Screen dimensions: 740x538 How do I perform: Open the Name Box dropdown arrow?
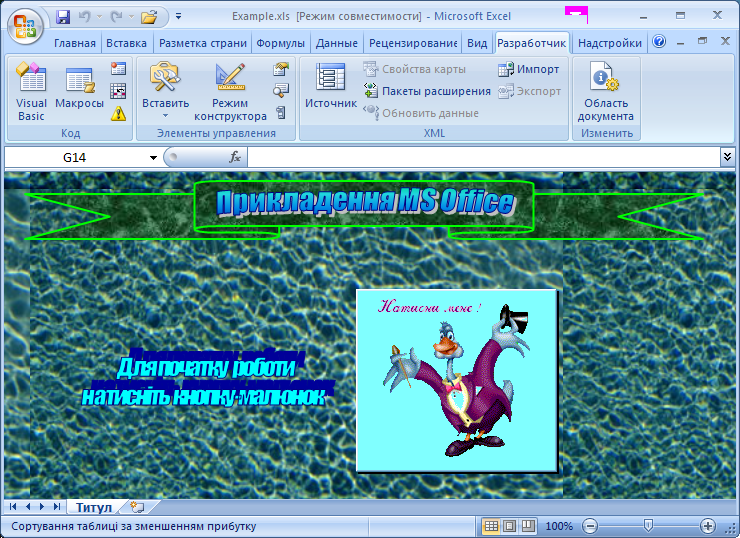(x=153, y=158)
